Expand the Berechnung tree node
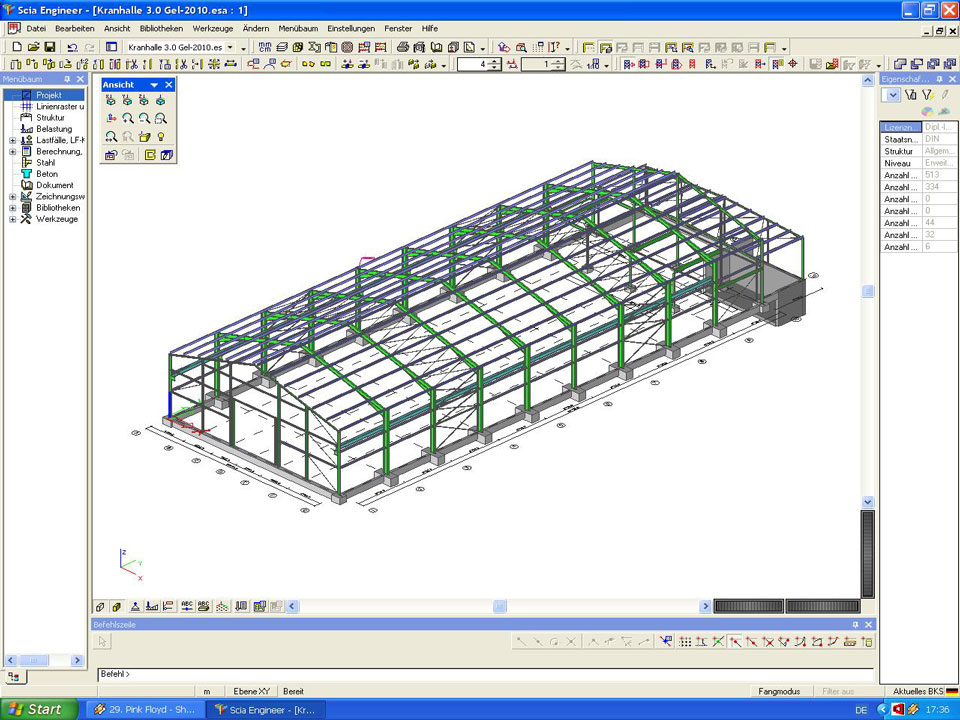This screenshot has height=720, width=960. (13, 151)
